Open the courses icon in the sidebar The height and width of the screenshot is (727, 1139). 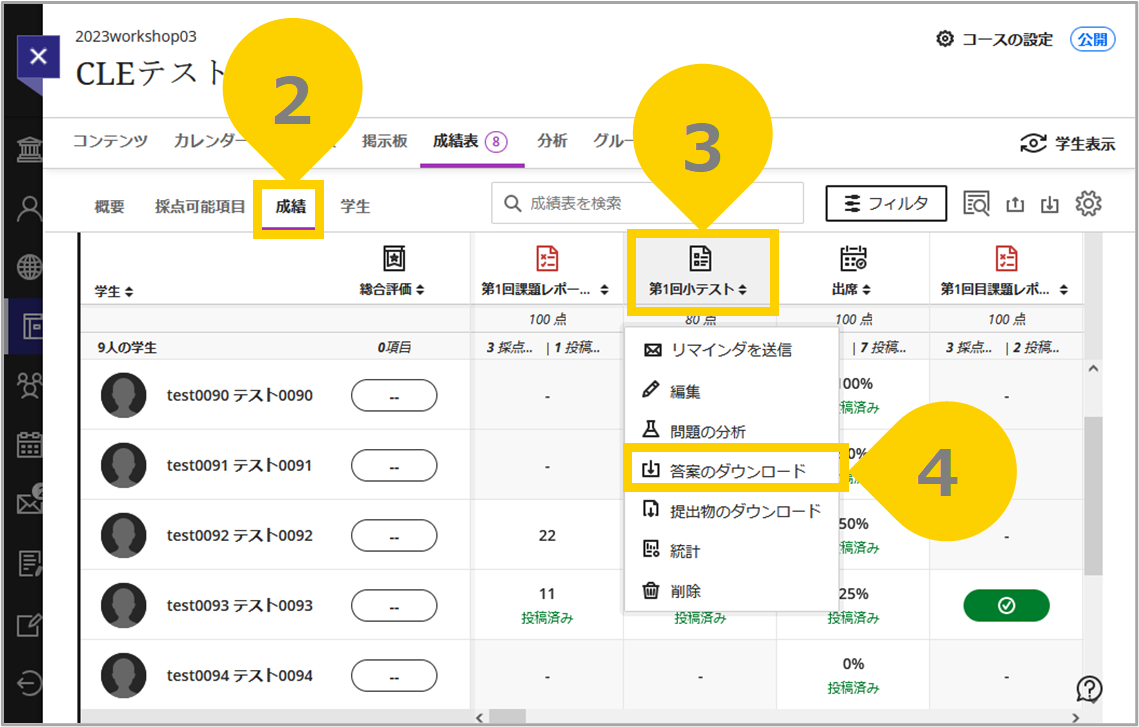[32, 326]
